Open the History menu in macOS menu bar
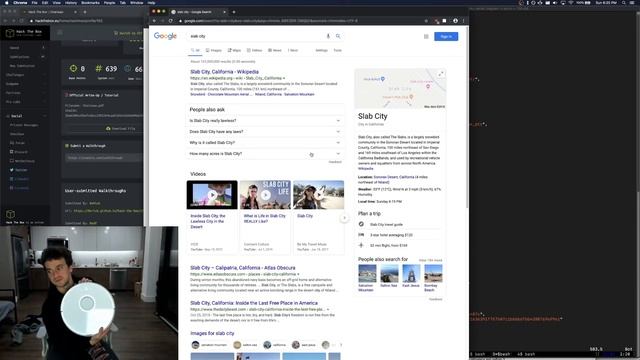Image resolution: width=640 pixels, height=360 pixels. 71,2
